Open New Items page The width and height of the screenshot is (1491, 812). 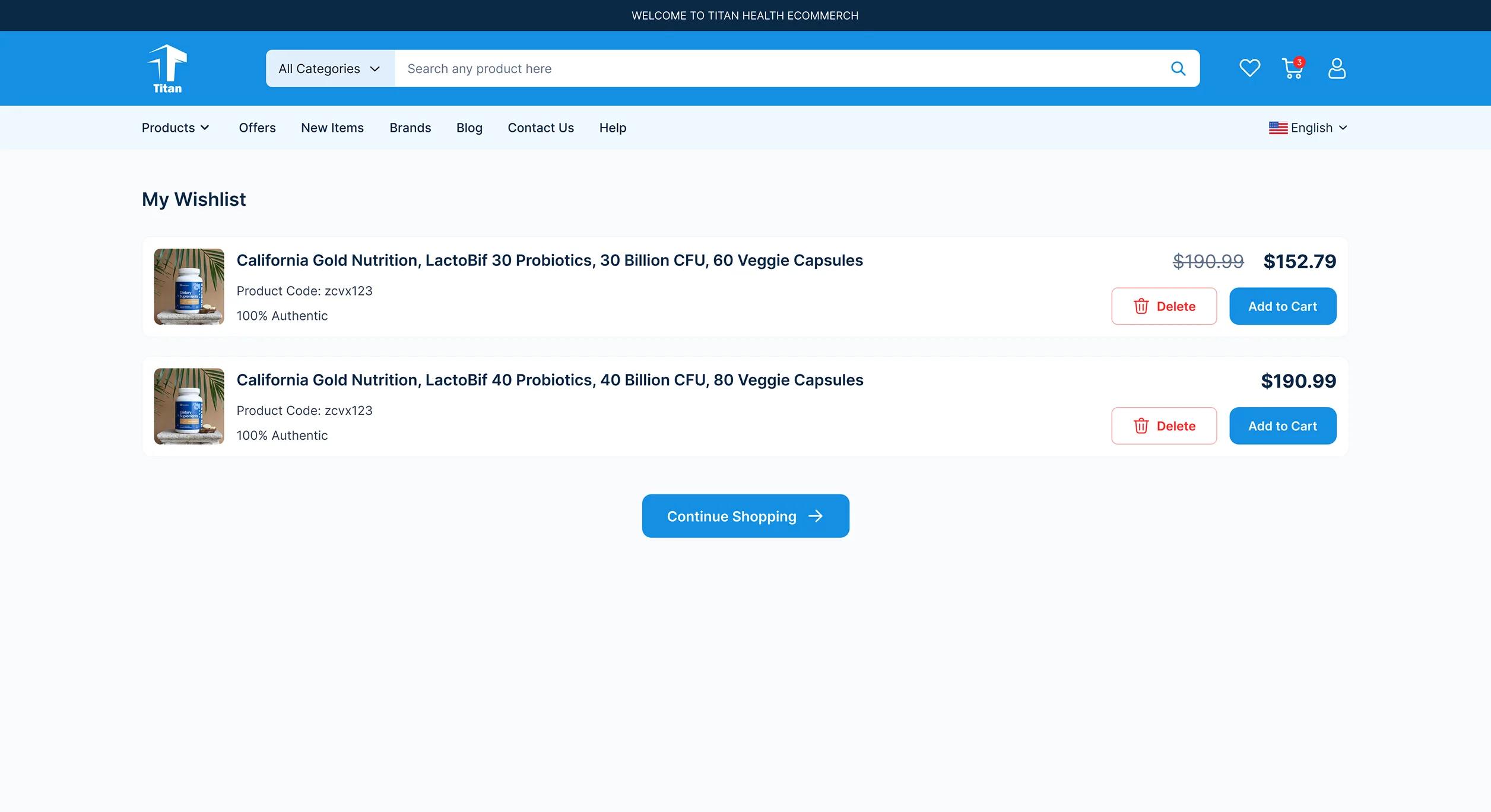click(332, 128)
